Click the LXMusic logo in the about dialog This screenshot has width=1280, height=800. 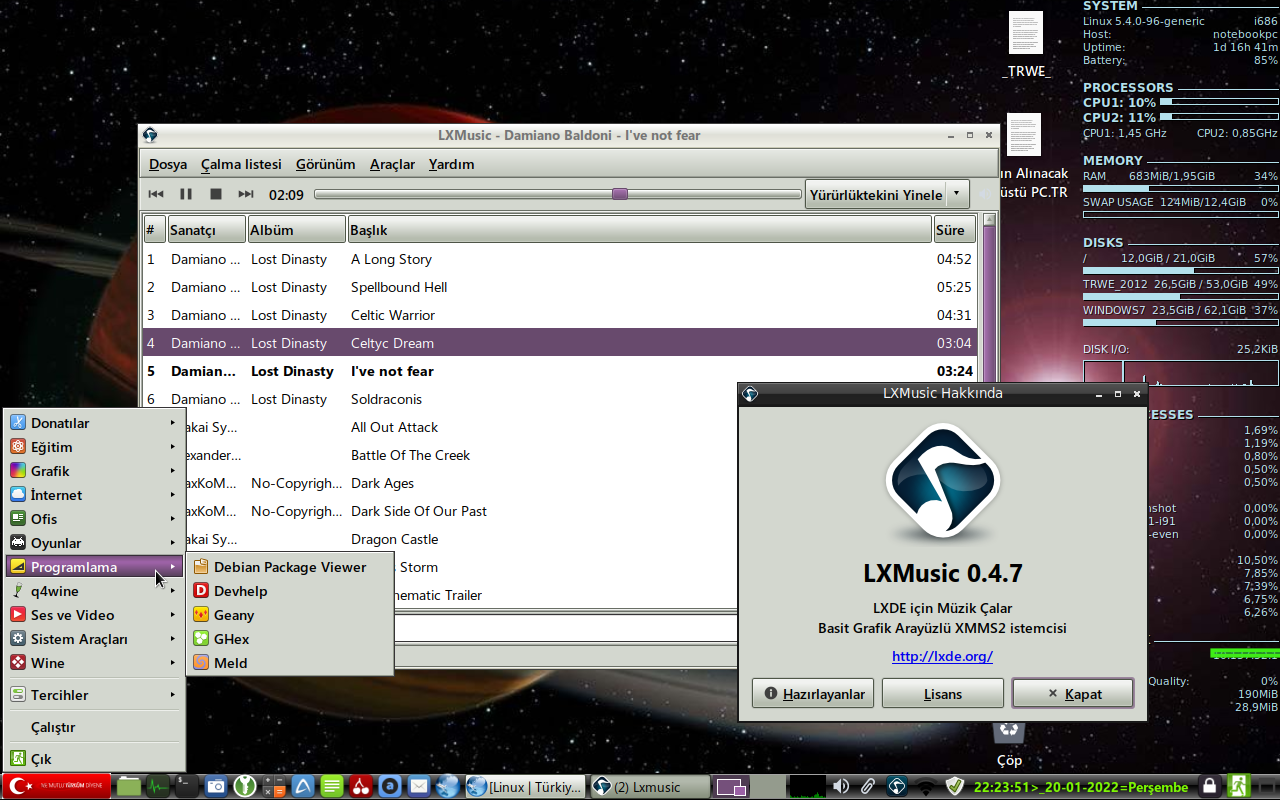942,483
